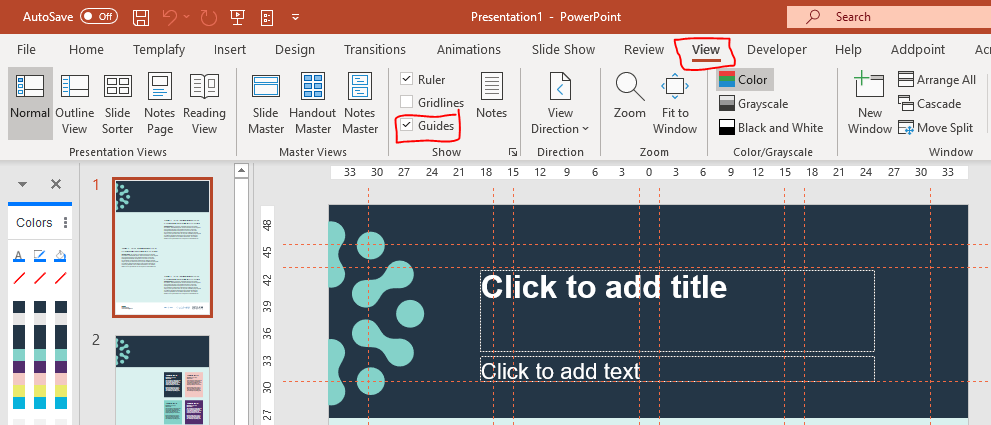The height and width of the screenshot is (425, 991).
Task: Open Slide Master view
Action: pyautogui.click(x=266, y=104)
